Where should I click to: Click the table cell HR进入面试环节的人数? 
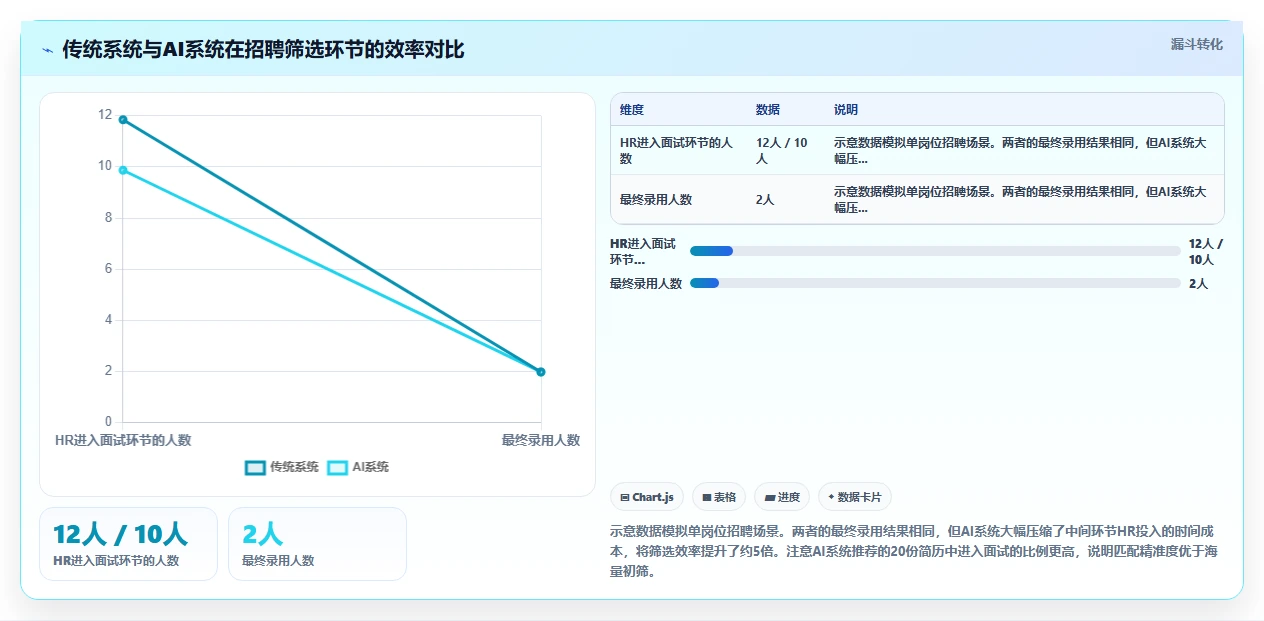677,151
